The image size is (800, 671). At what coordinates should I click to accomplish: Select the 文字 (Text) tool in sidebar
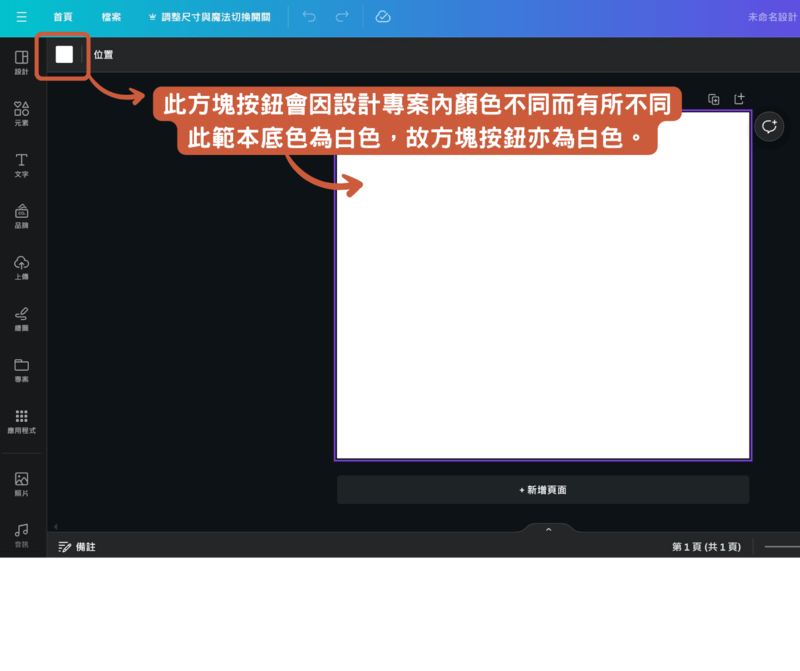click(x=21, y=164)
